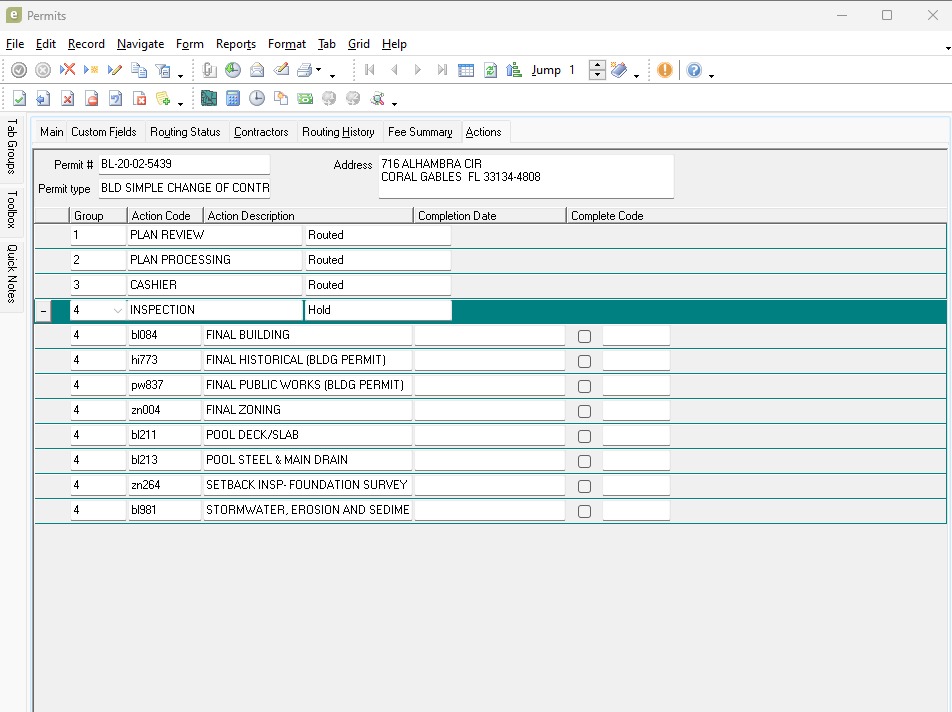
Task: Click the green map icon
Action: pyautogui.click(x=209, y=98)
